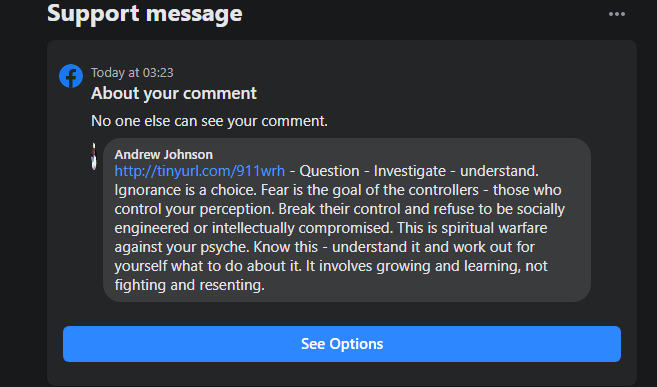Open the Andrew Johnson commenter name
Screen dimensions: 657x387
click(164, 155)
